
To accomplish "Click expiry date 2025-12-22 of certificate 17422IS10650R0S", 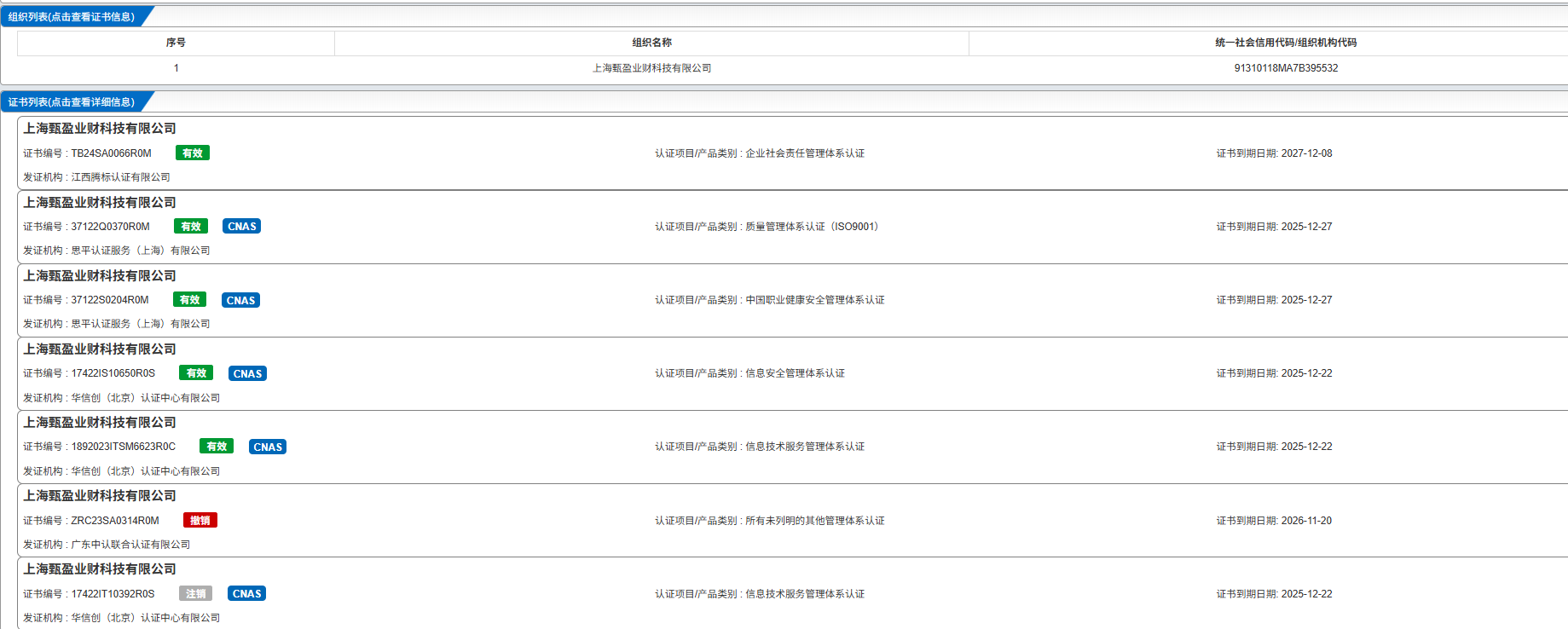I will pos(1306,373).
